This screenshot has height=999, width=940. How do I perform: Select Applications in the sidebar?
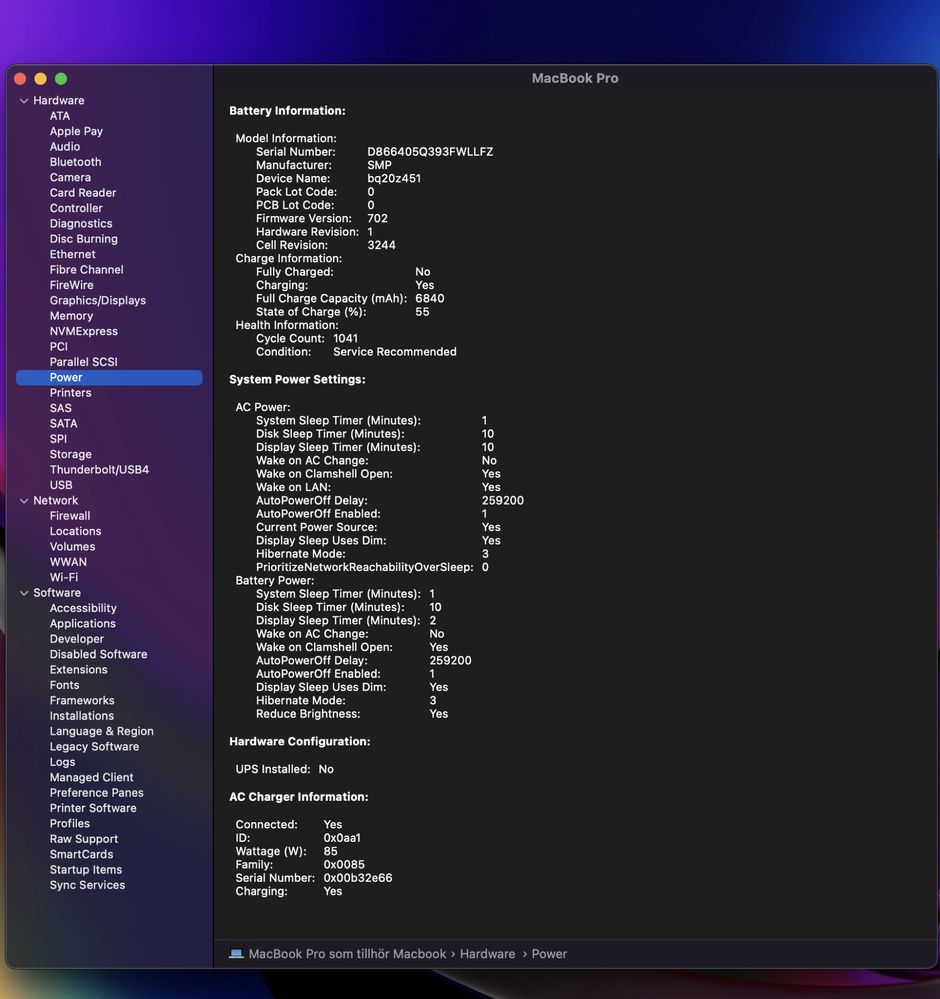(83, 624)
